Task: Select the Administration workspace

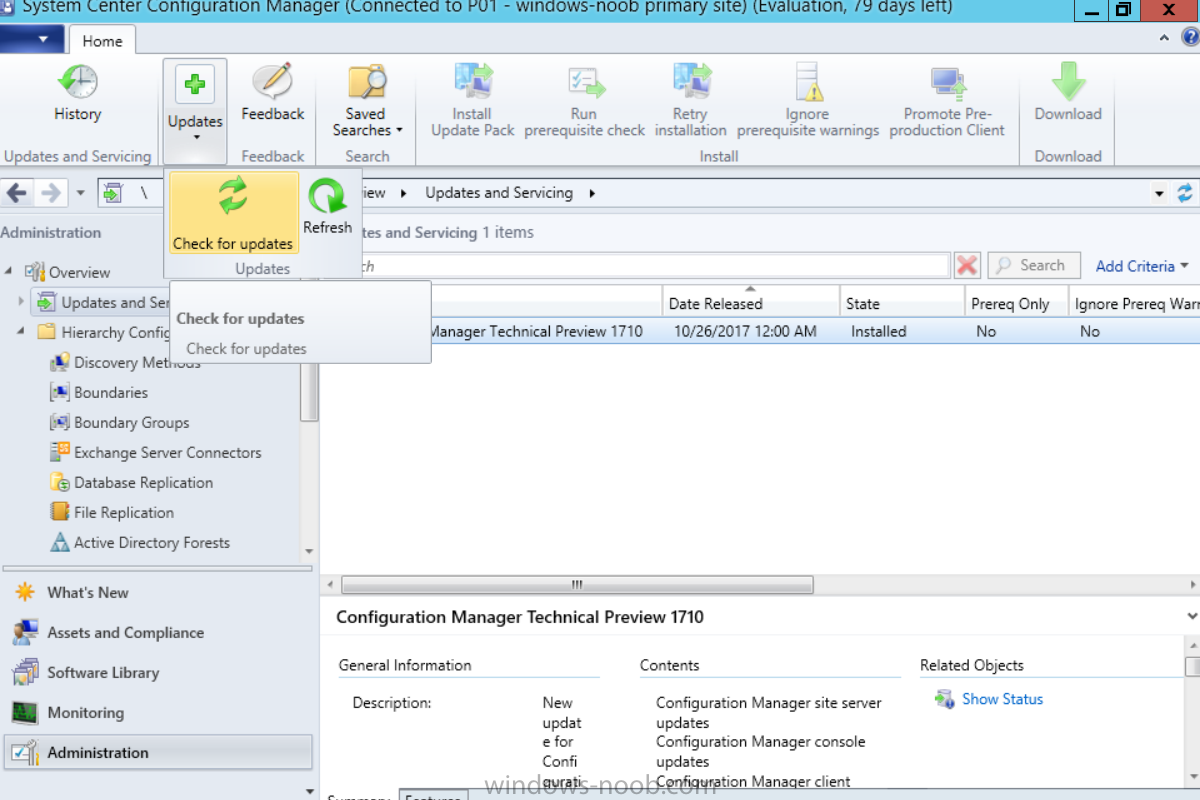Action: click(158, 753)
